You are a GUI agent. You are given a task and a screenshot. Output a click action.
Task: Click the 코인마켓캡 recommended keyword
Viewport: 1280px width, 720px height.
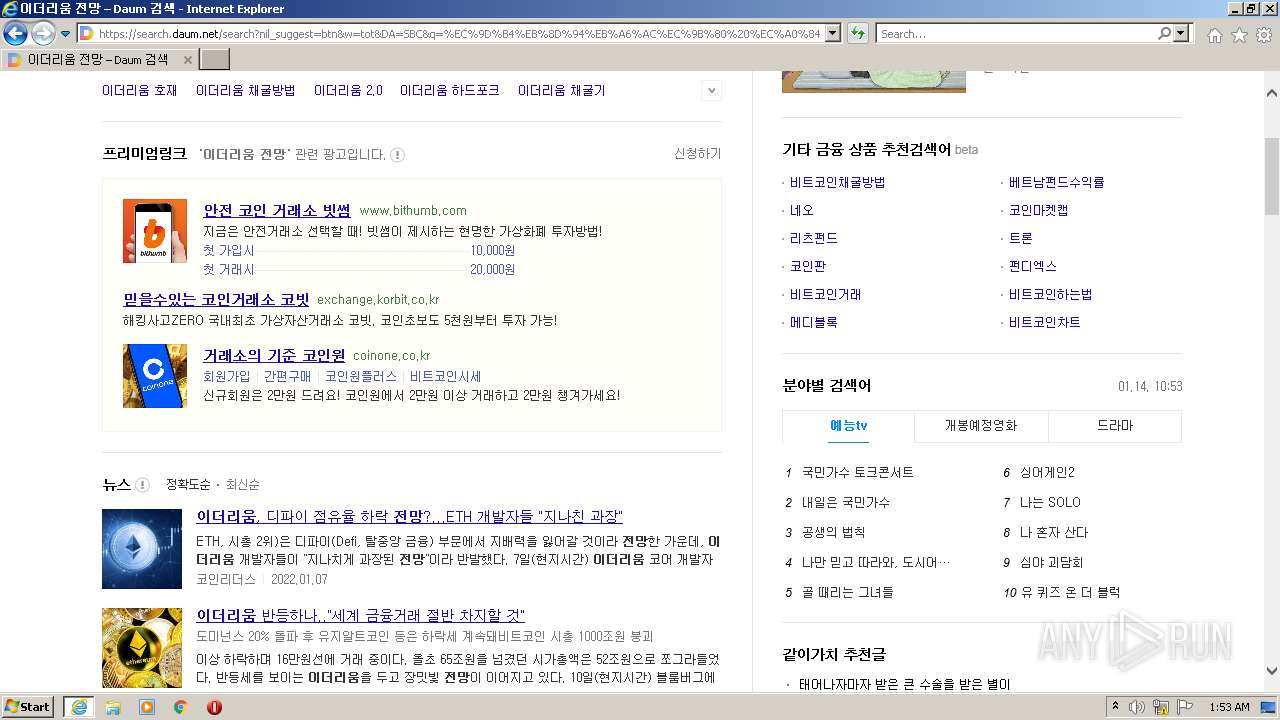pyautogui.click(x=1038, y=210)
